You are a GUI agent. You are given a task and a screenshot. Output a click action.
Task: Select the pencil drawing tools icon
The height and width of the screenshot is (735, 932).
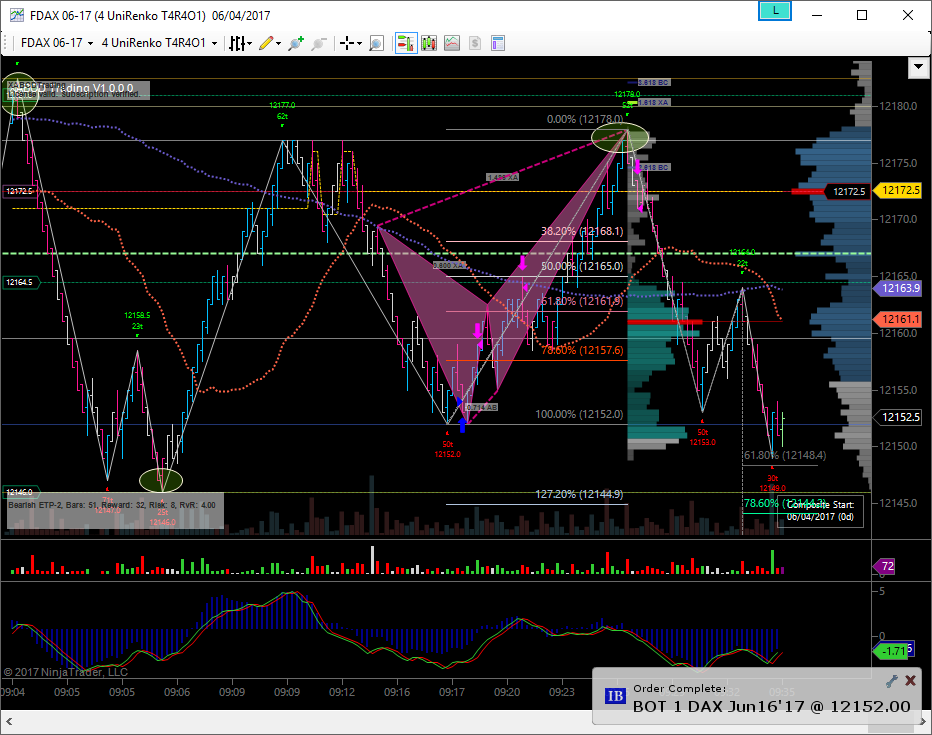point(266,43)
